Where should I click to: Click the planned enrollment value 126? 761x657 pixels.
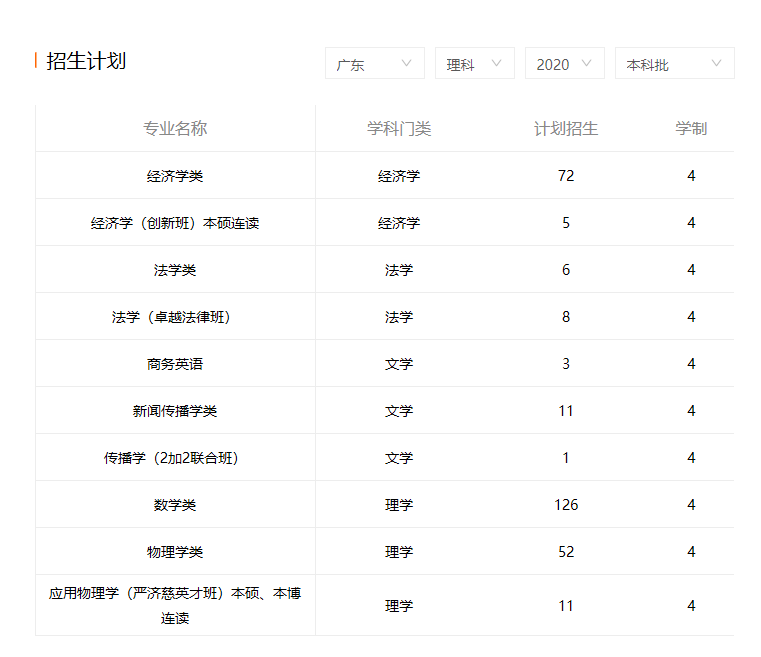566,505
